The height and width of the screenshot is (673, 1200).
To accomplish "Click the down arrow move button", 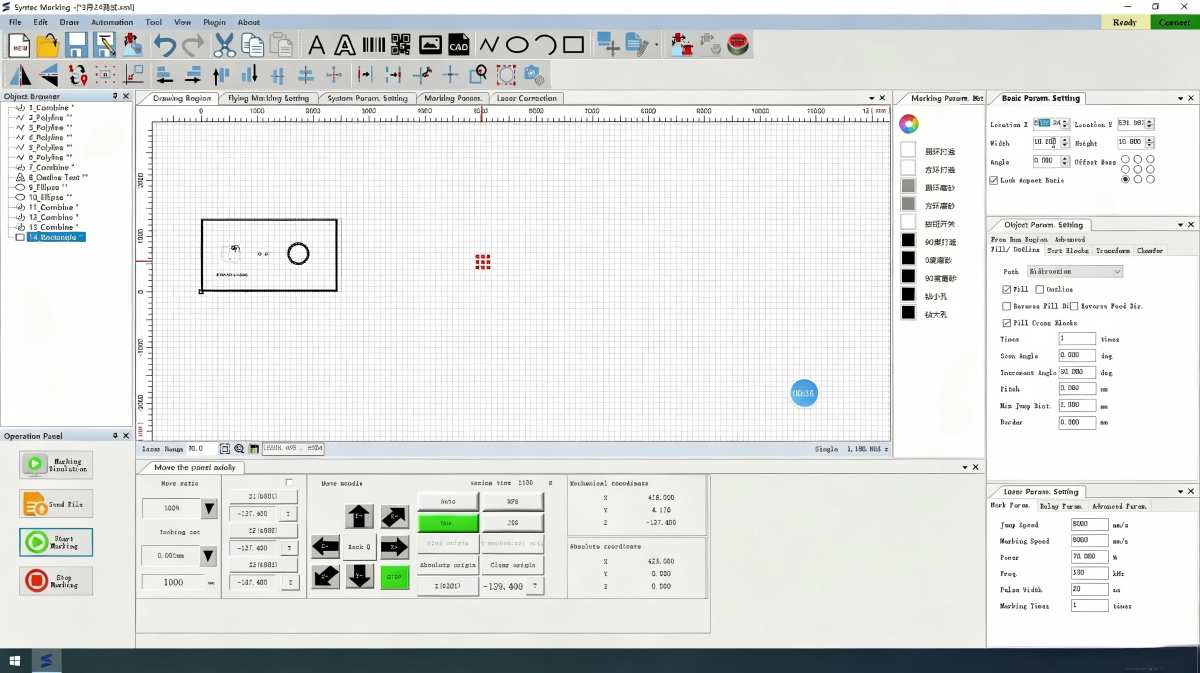I will click(x=359, y=576).
